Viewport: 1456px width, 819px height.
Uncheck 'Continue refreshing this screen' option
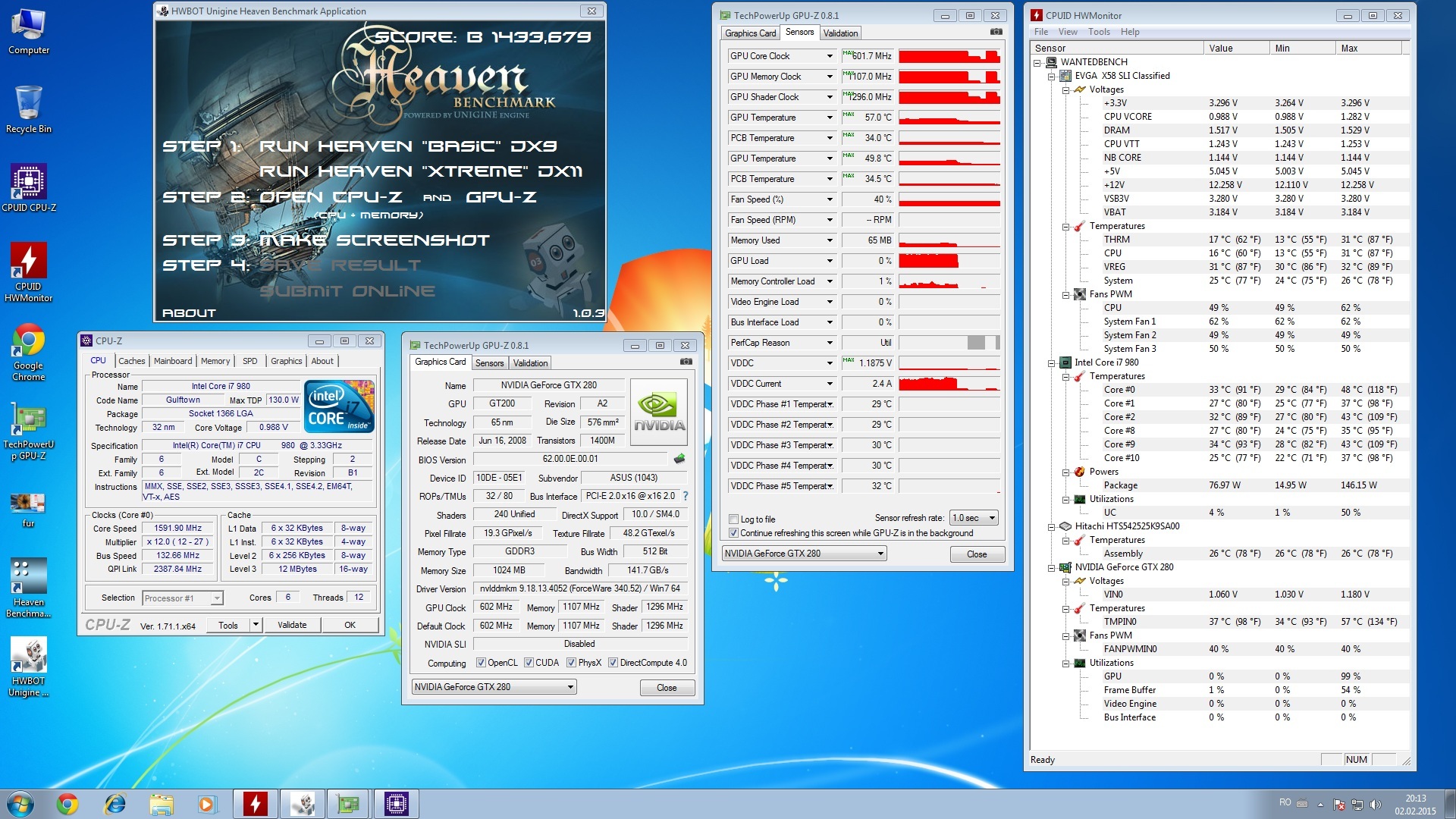733,533
